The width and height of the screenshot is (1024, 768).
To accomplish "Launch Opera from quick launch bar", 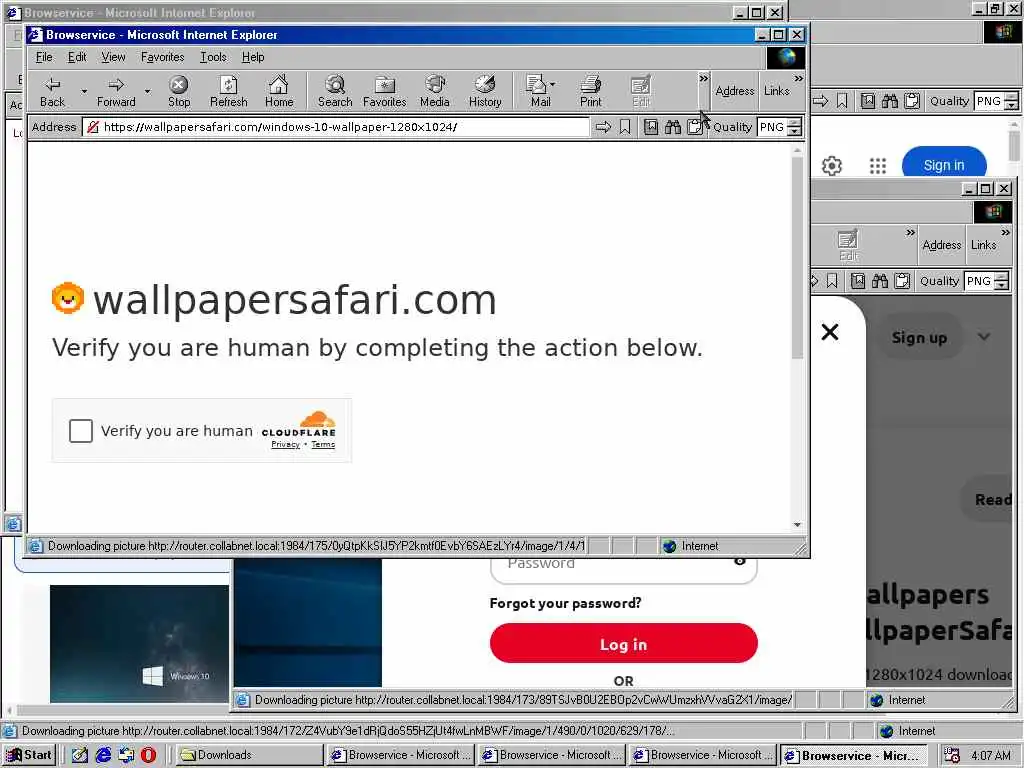I will point(149,755).
